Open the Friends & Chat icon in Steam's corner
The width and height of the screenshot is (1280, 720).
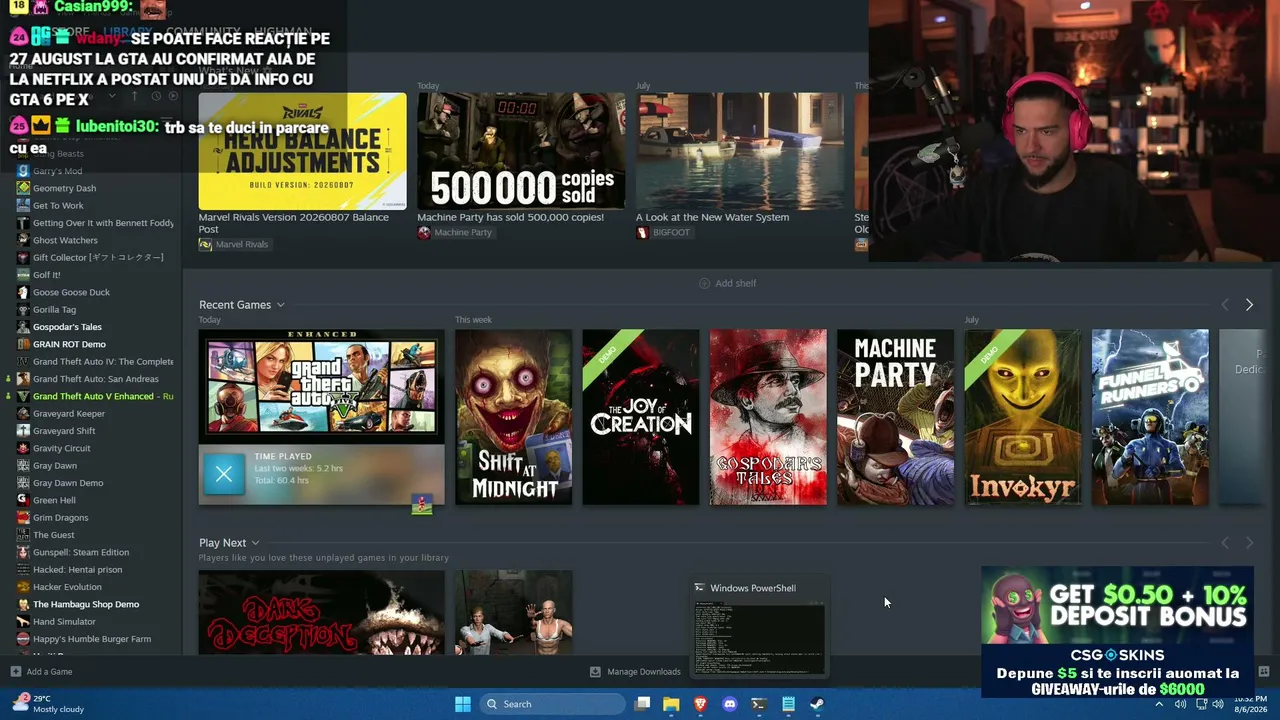(x=1263, y=672)
